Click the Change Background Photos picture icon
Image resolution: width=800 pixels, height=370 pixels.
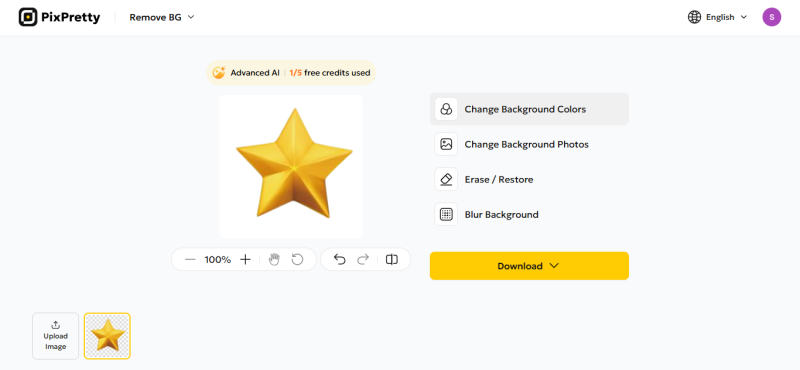(x=446, y=144)
